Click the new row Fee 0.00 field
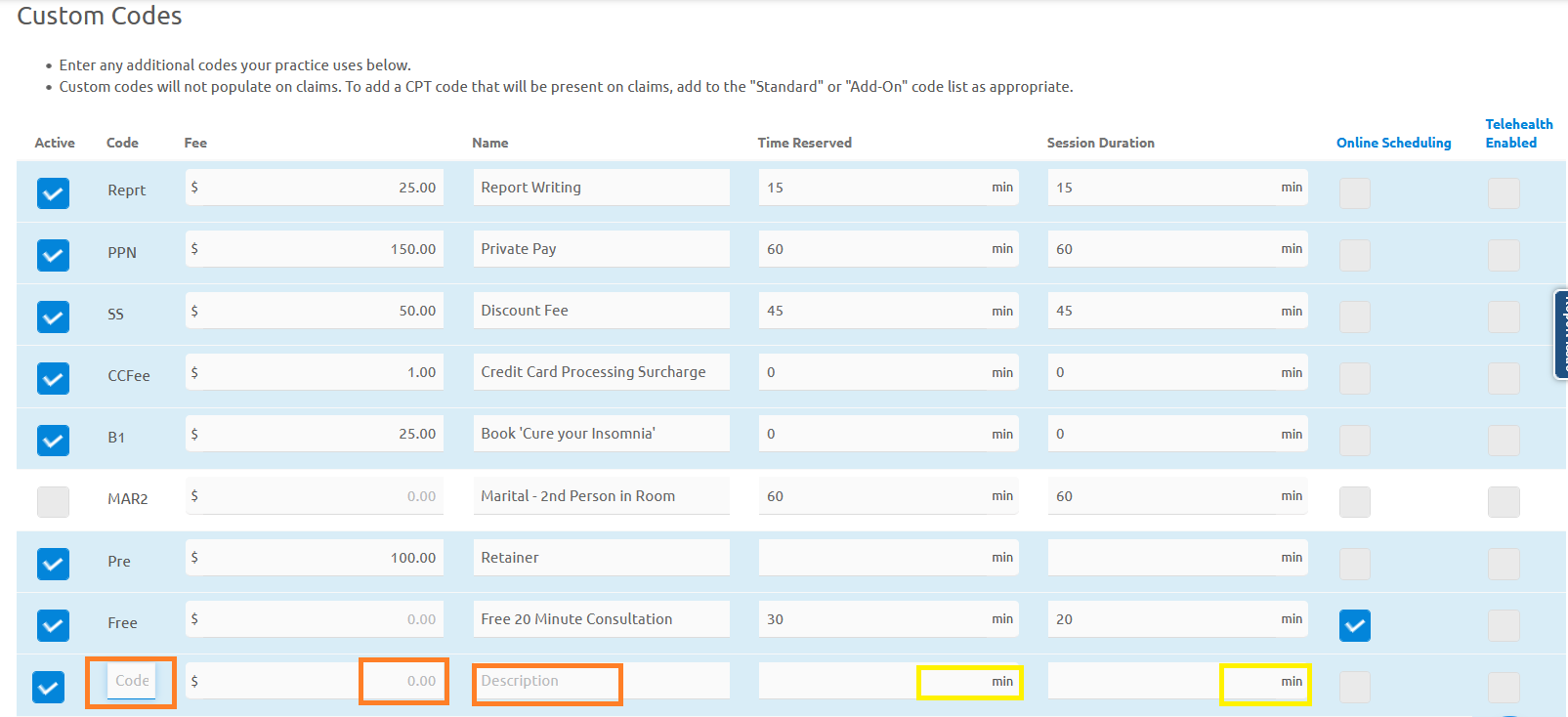Image resolution: width=1568 pixels, height=717 pixels. point(315,681)
